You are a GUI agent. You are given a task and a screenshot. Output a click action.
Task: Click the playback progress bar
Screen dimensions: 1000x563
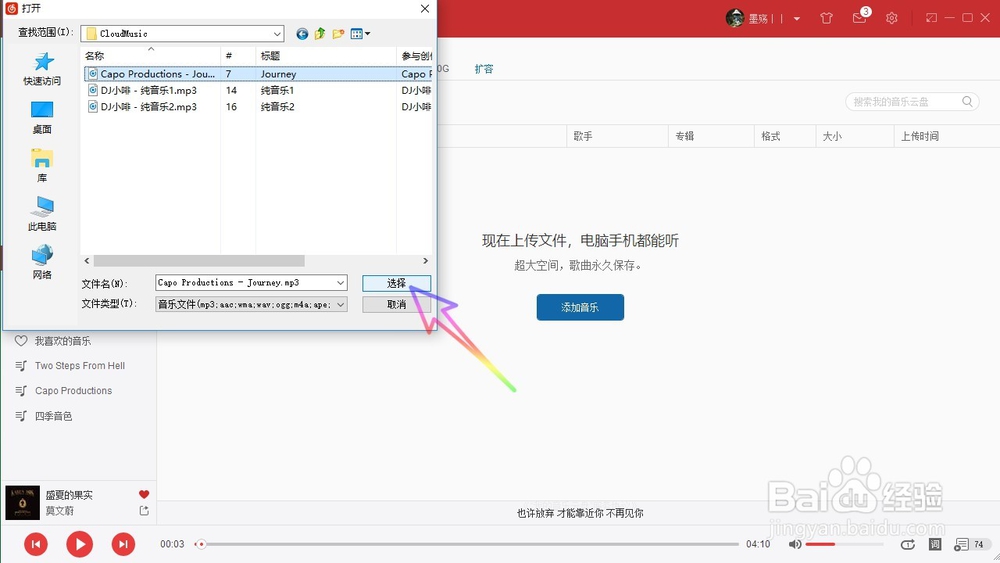[x=467, y=545]
